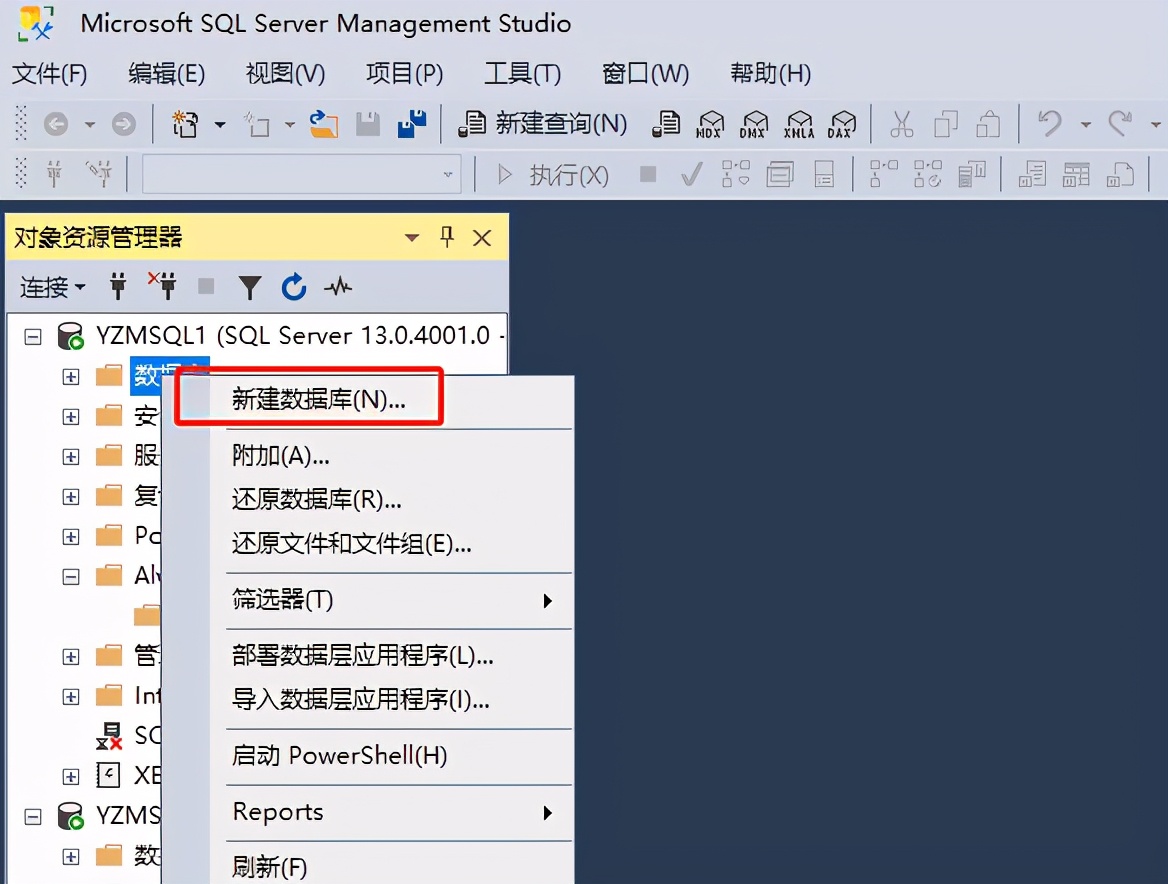Click the filter funnel icon in Object Explorer
The height and width of the screenshot is (884, 1168).
tap(250, 287)
